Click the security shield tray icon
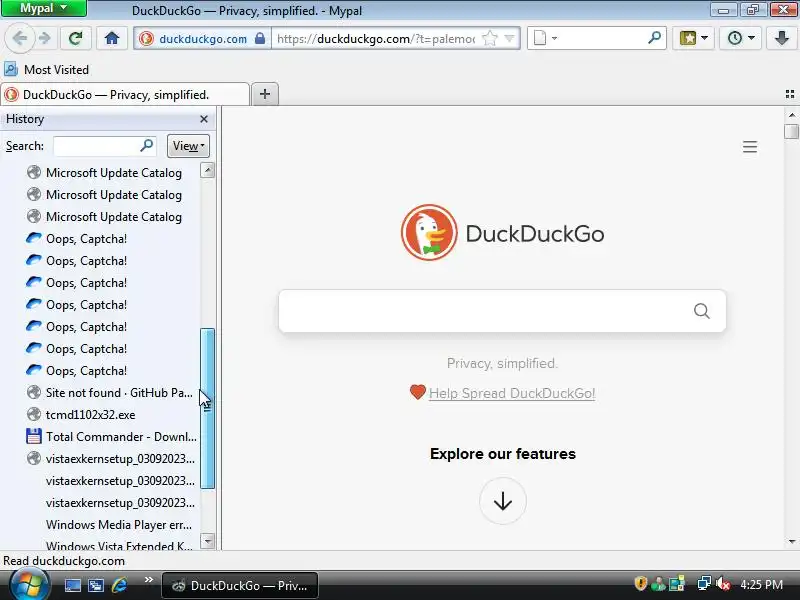The image size is (800, 600). (x=640, y=584)
